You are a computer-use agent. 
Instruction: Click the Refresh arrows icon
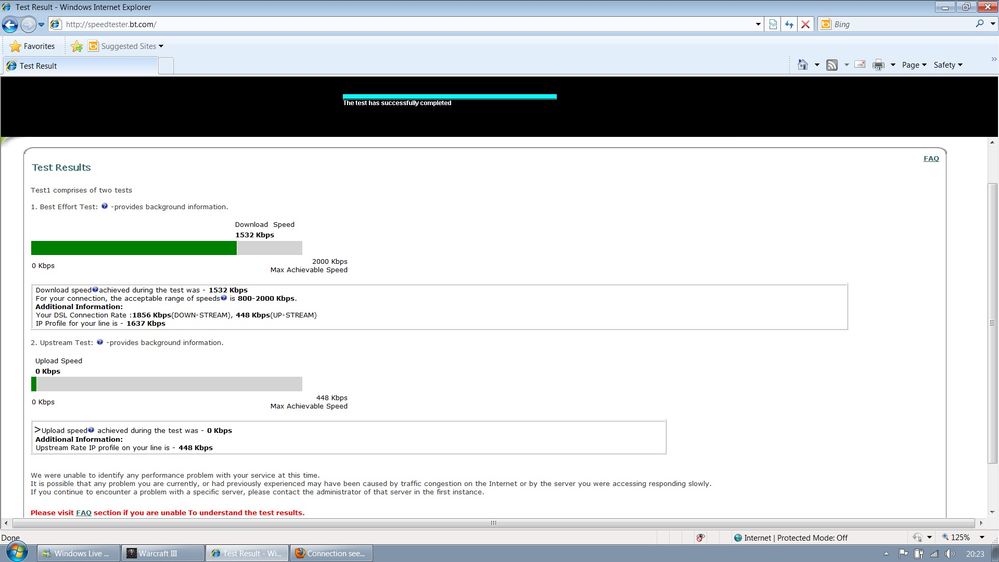[x=789, y=24]
